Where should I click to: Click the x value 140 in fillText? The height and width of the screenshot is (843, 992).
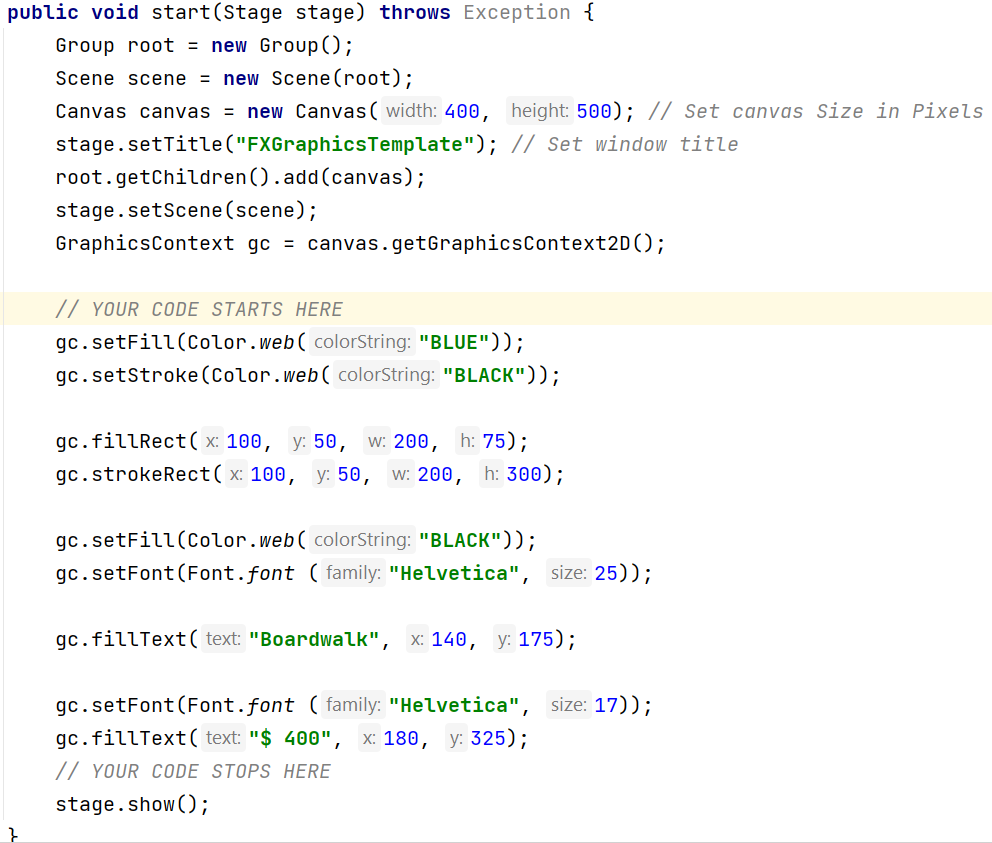449,639
